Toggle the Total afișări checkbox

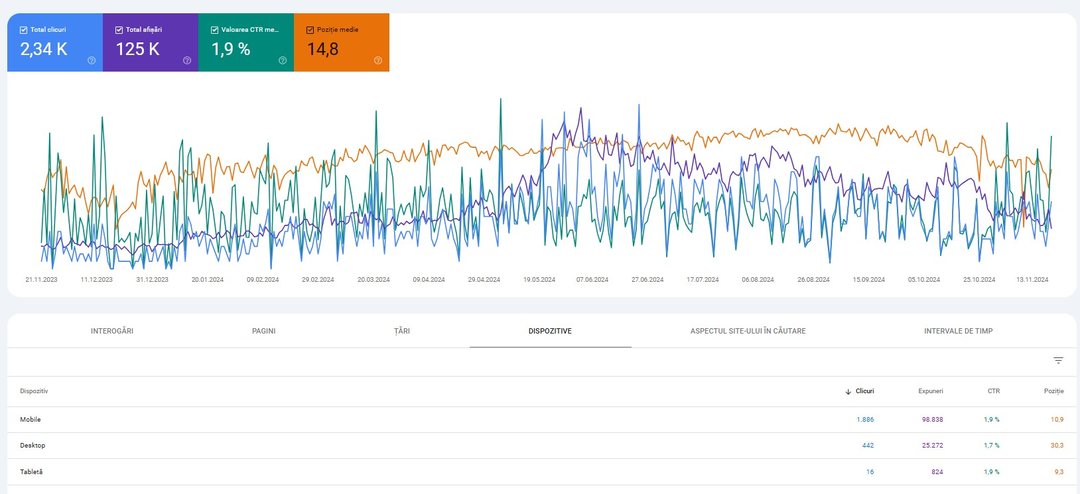click(x=119, y=30)
